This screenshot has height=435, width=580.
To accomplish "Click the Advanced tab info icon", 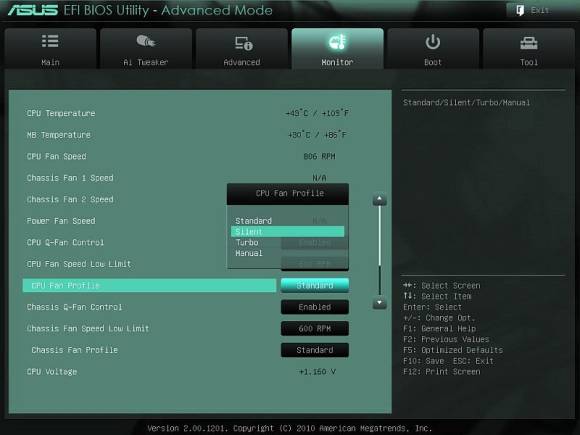I will tap(243, 43).
